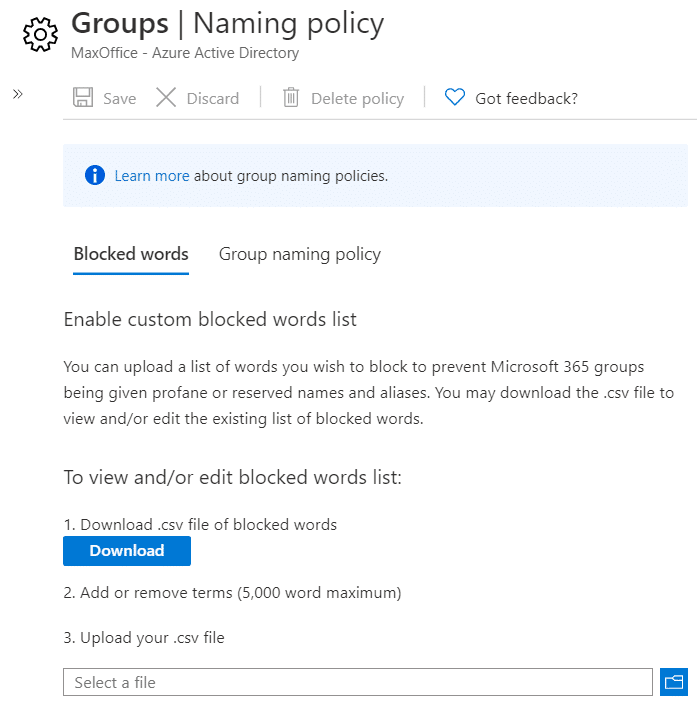Click the Enable custom blocked words list heading
This screenshot has height=719, width=697.
click(210, 319)
